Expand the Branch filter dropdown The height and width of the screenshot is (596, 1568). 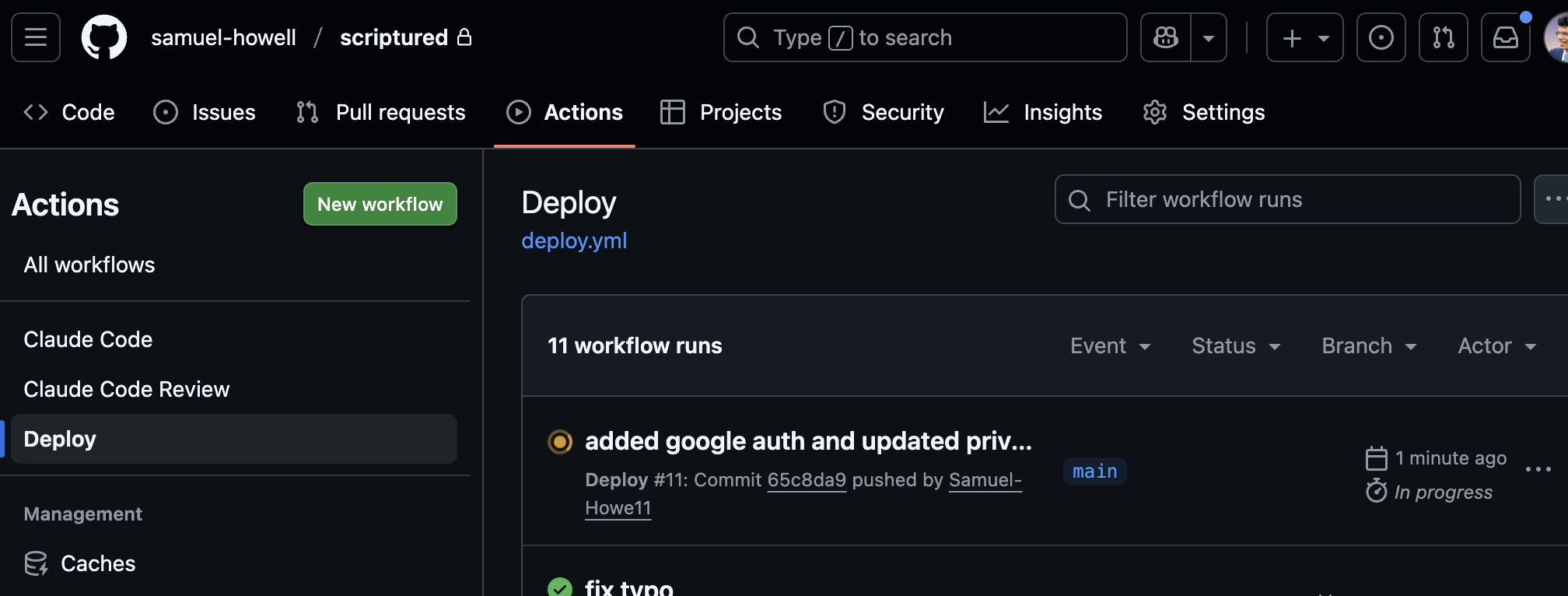click(1370, 345)
